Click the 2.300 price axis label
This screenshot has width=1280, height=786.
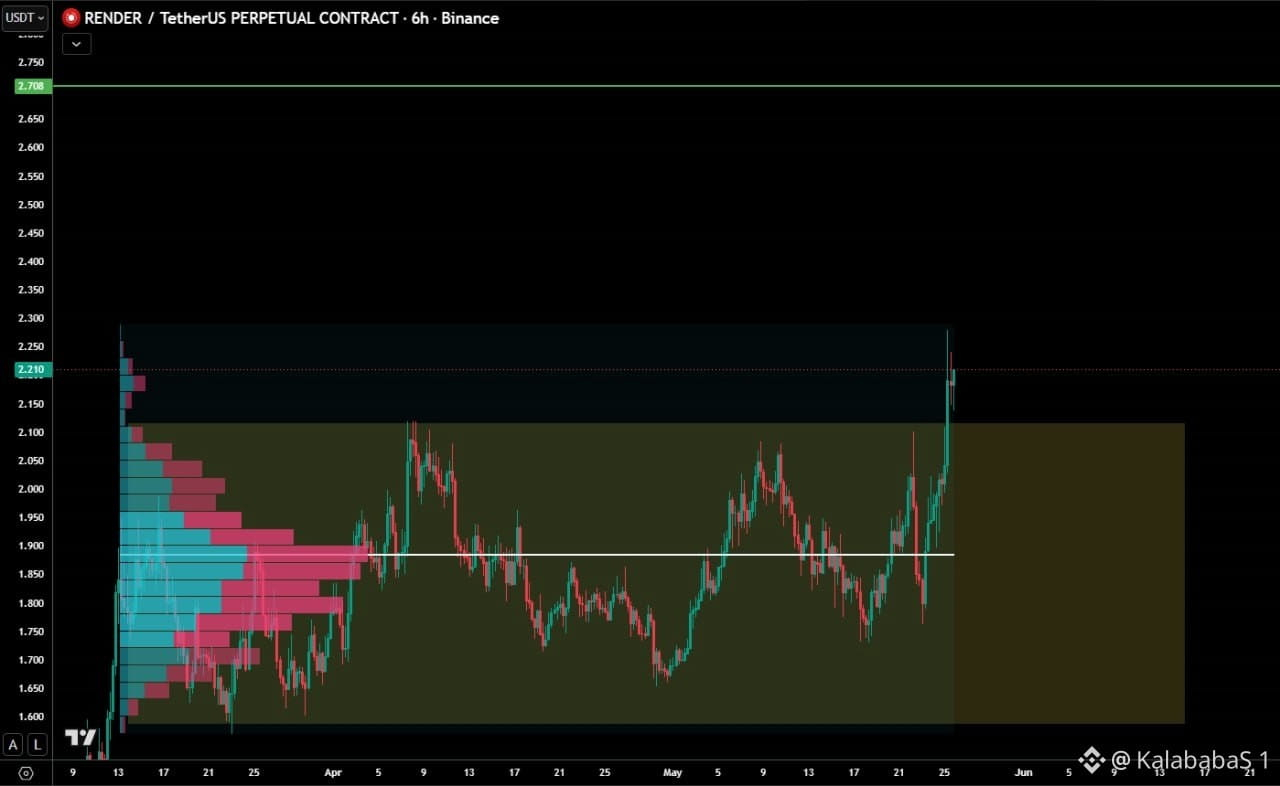[x=31, y=318]
